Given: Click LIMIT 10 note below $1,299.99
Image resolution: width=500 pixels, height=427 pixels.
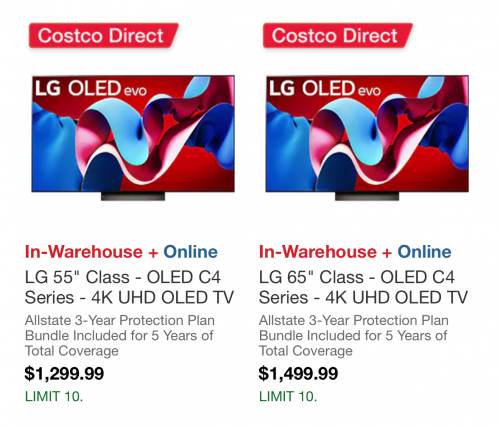Looking at the screenshot, I should [54, 396].
